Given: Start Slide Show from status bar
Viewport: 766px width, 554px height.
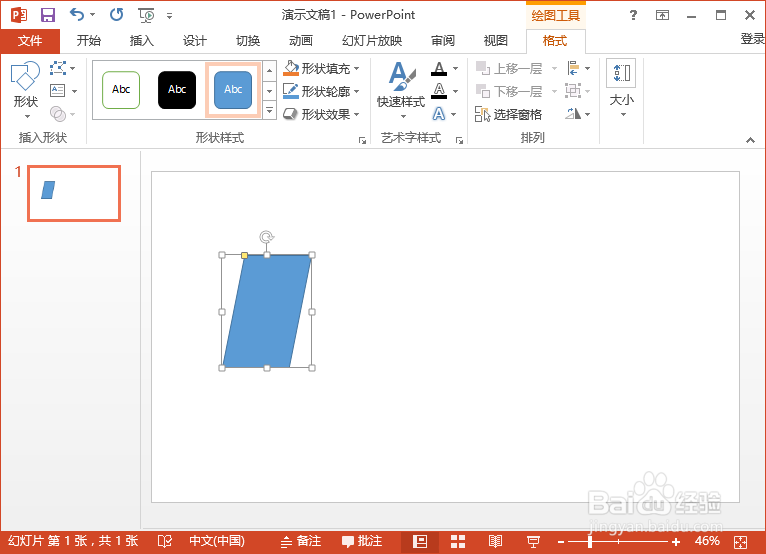Looking at the screenshot, I should [533, 541].
